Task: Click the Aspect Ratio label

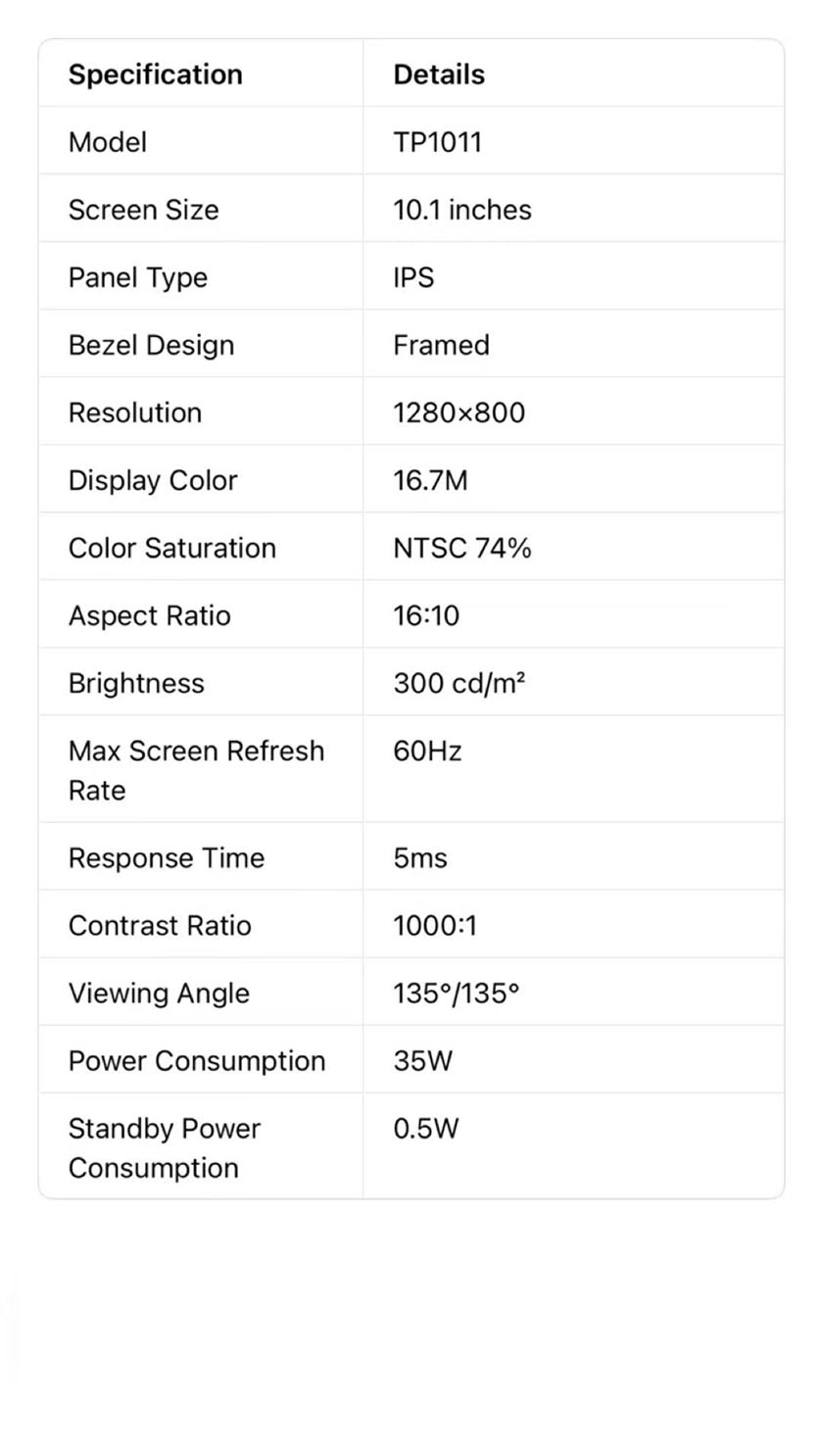Action: (150, 615)
